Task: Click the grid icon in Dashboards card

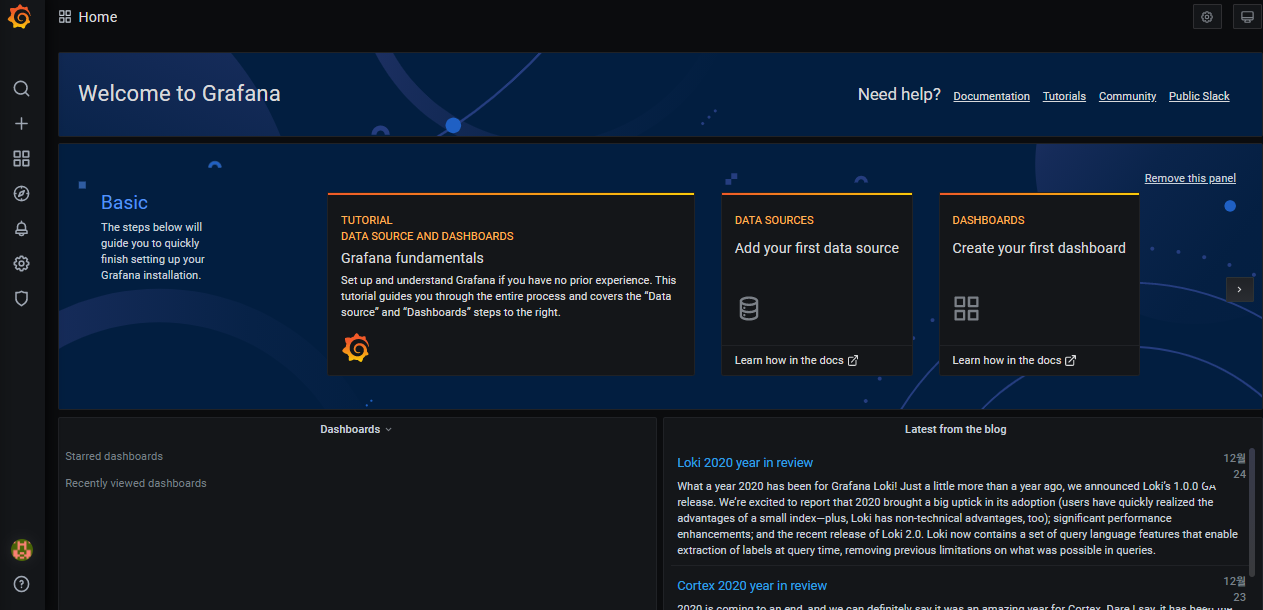Action: coord(966,308)
